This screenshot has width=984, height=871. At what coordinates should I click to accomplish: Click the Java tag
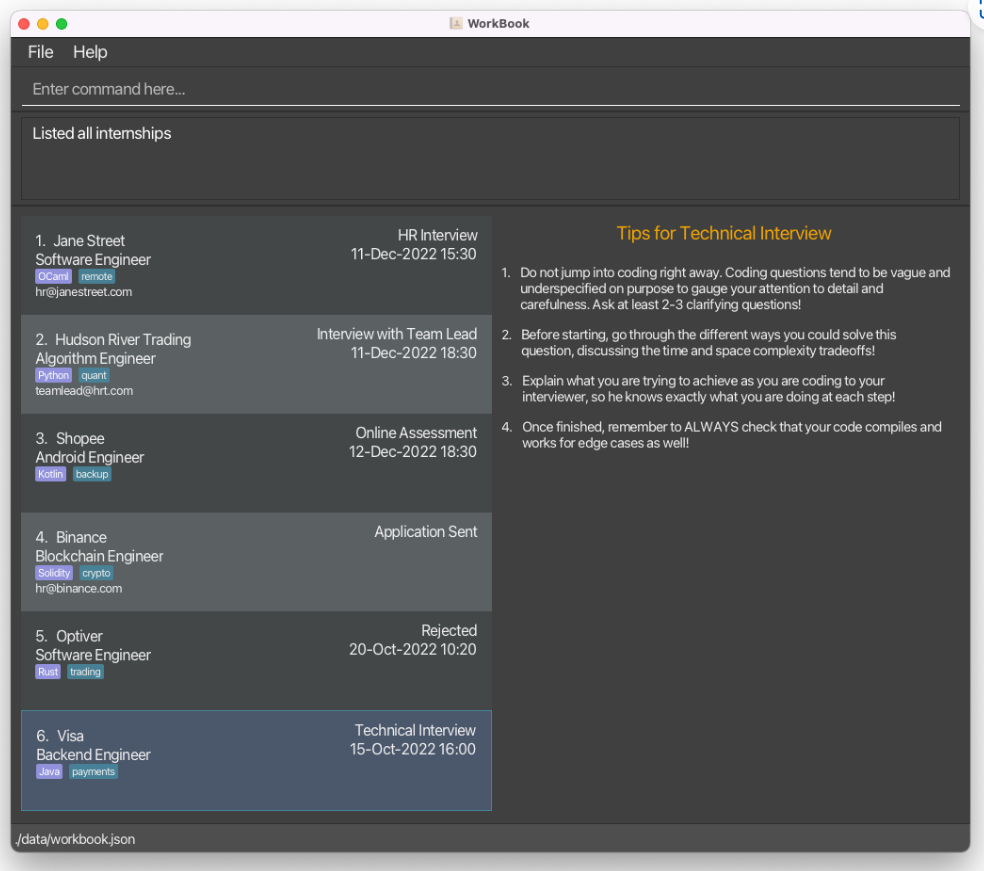click(49, 772)
